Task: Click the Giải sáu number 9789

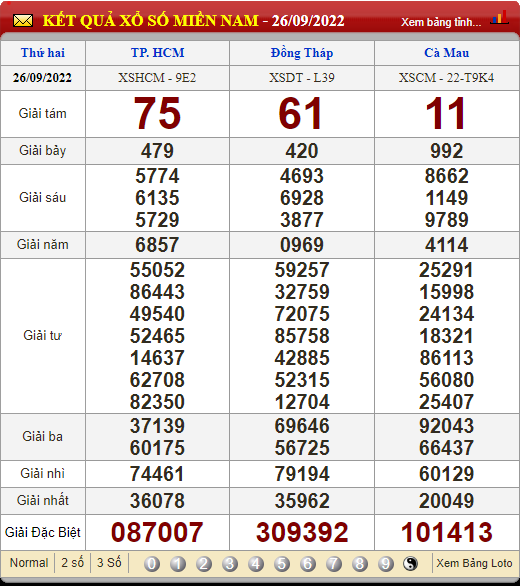Action: pyautogui.click(x=447, y=220)
